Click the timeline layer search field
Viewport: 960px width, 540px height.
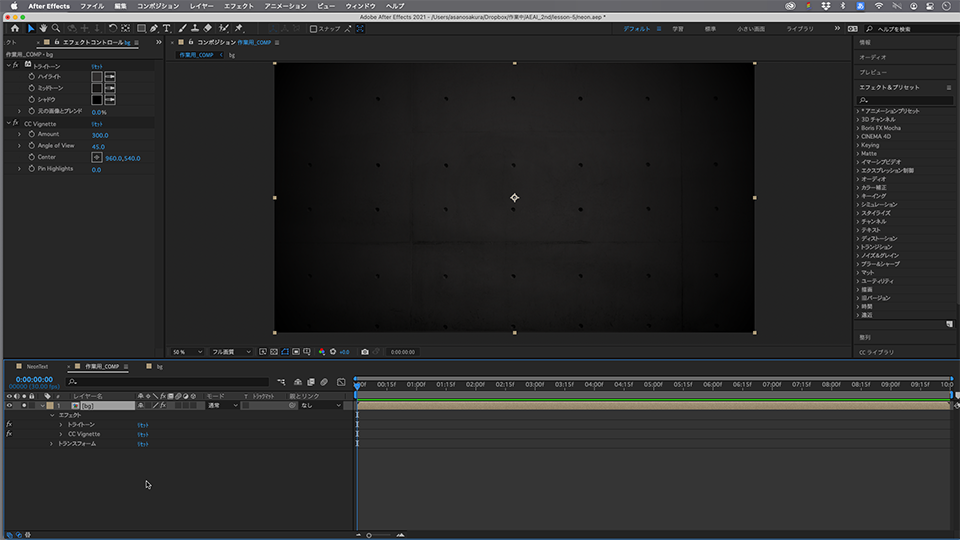pyautogui.click(x=170, y=382)
